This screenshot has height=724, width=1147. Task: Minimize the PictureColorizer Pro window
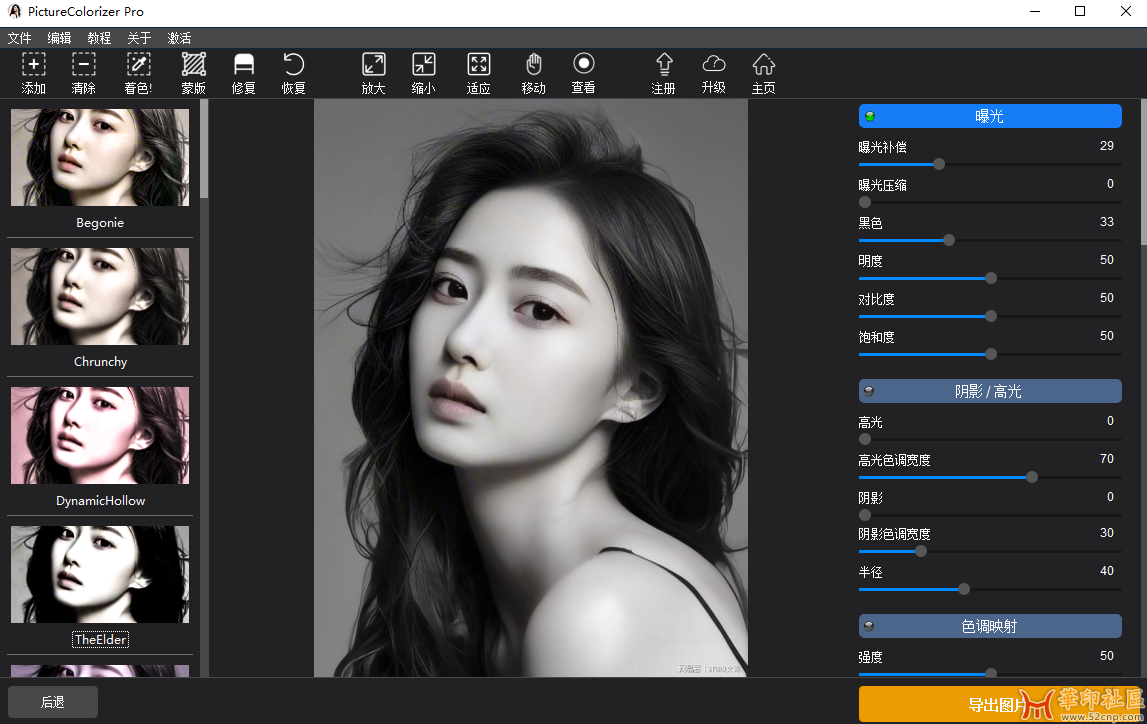1034,11
